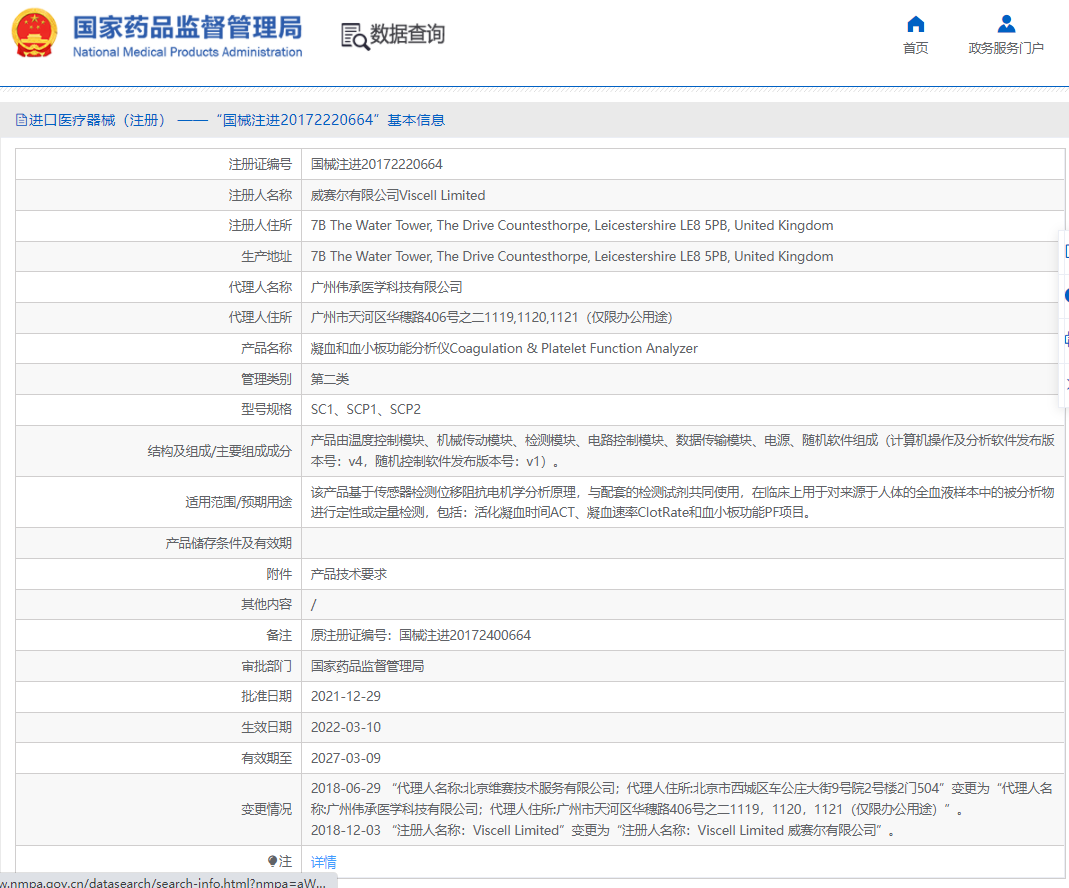
Task: Click 审批部门 value 国家药品监督管理局
Action: tap(367, 666)
